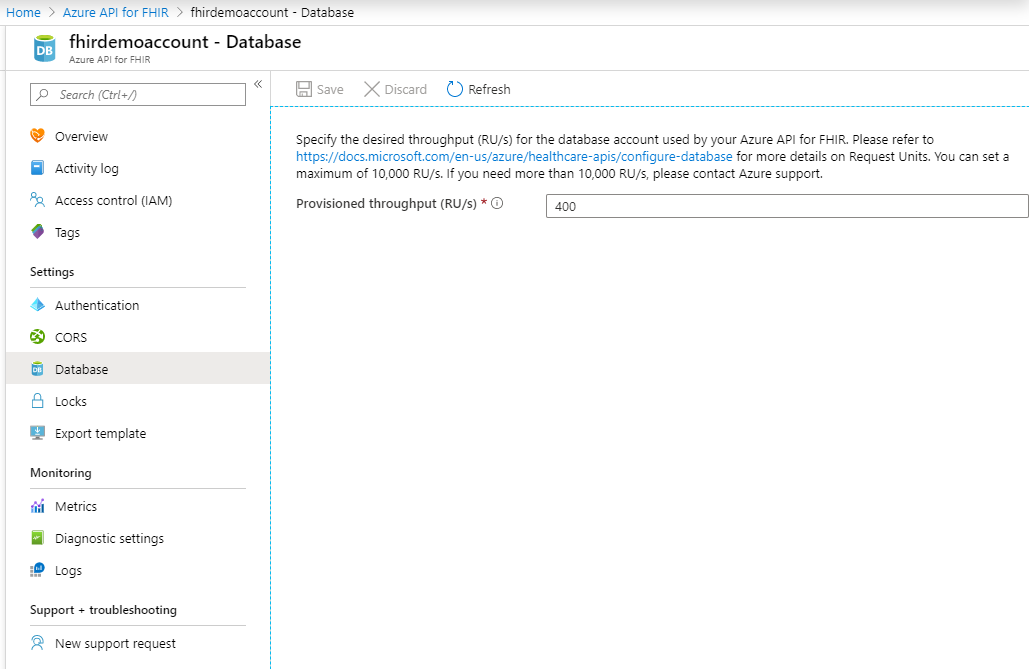1029x669 pixels.
Task: Open the Database menu item
Action: click(x=81, y=369)
